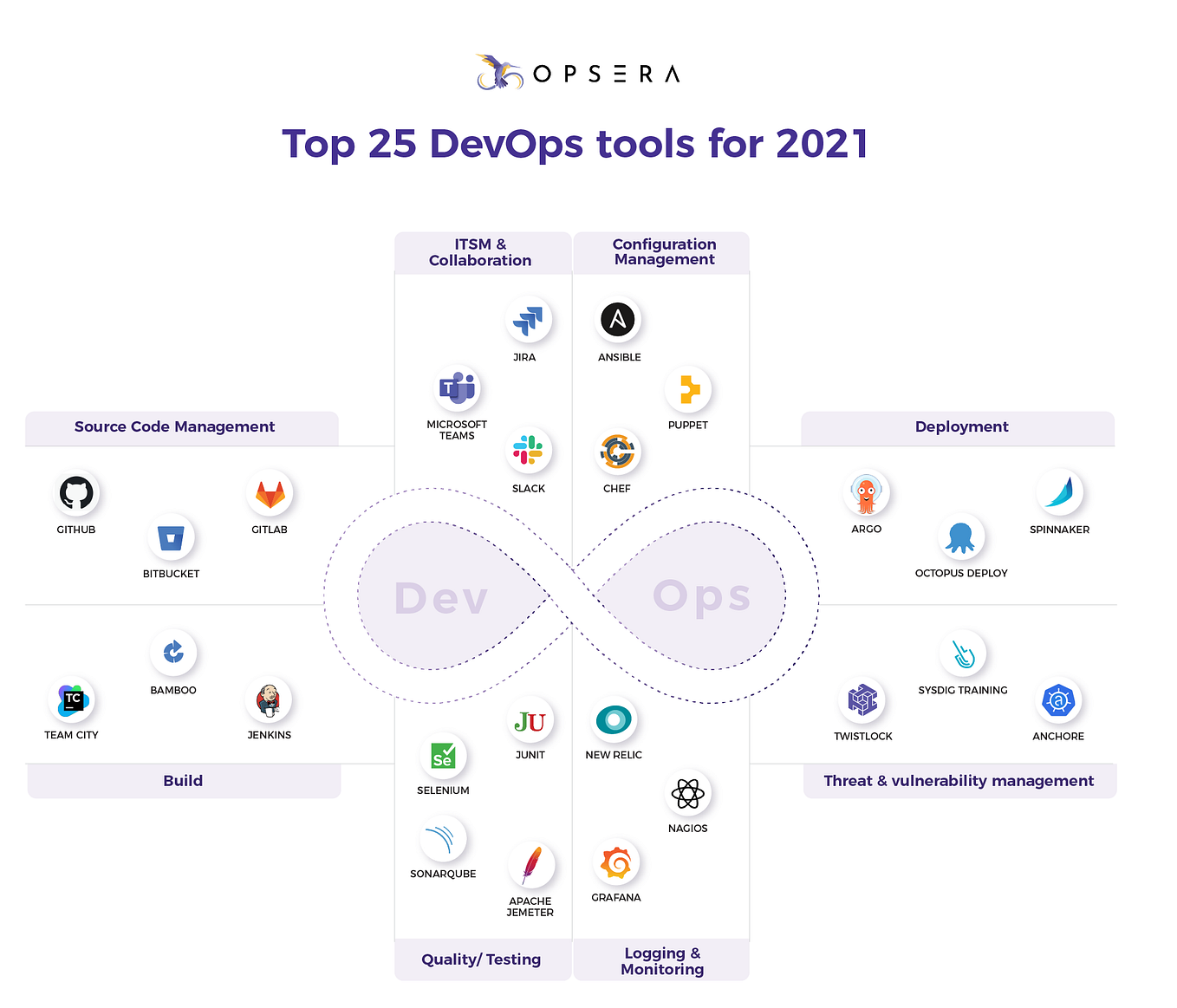Screen dimensions: 1177x1008
Task: Click the Build section label
Action: pyautogui.click(x=183, y=780)
